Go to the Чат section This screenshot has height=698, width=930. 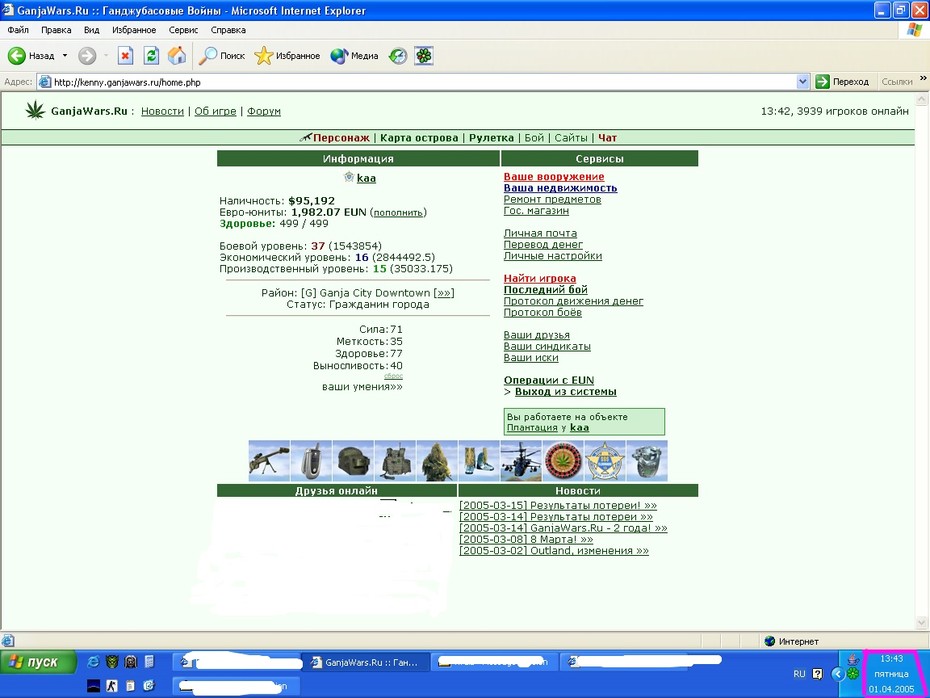tap(607, 138)
